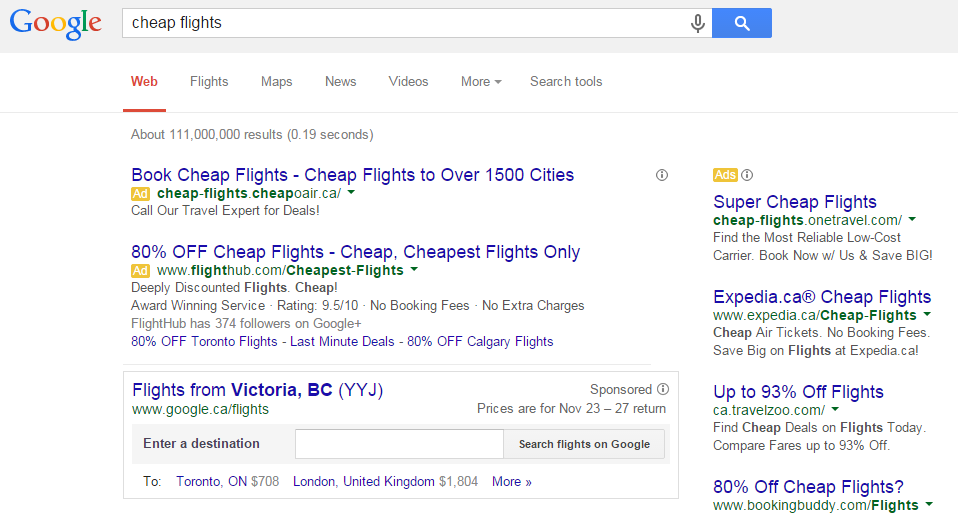
Task: Click info icon next to Sponsored label
Action: pyautogui.click(x=662, y=390)
